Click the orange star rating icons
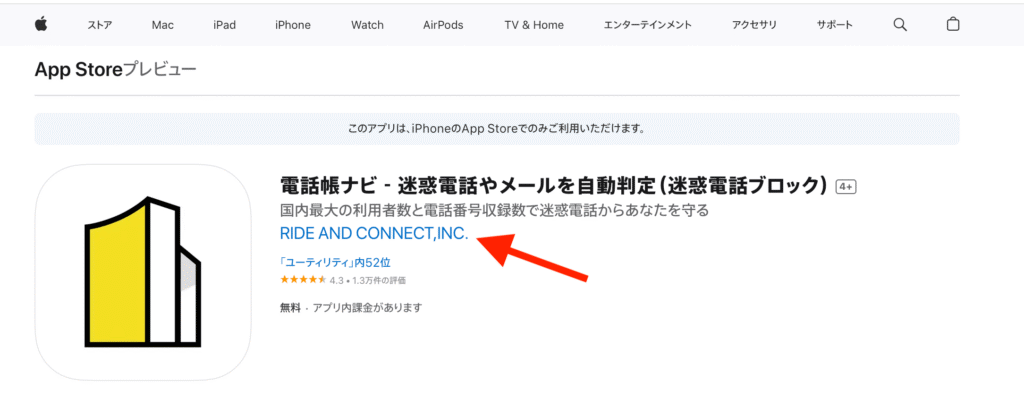The height and width of the screenshot is (407, 1024). pyautogui.click(x=303, y=280)
